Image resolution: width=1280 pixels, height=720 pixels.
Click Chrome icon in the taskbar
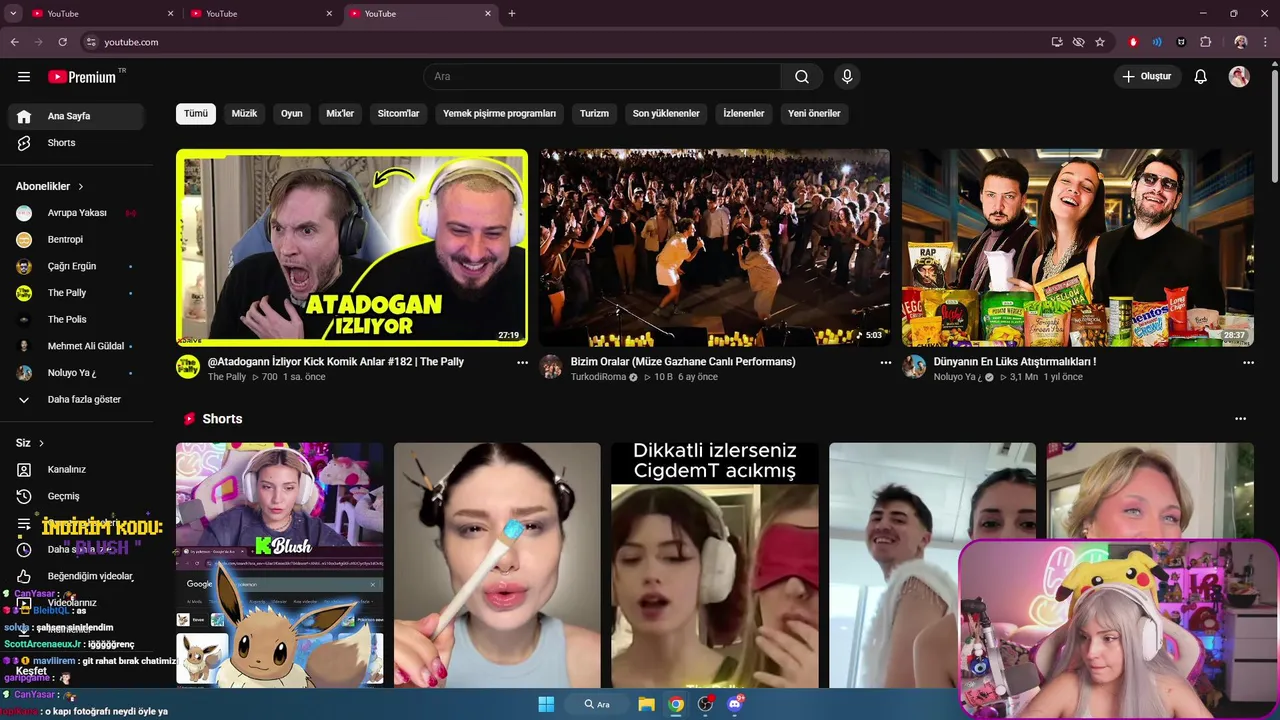677,704
